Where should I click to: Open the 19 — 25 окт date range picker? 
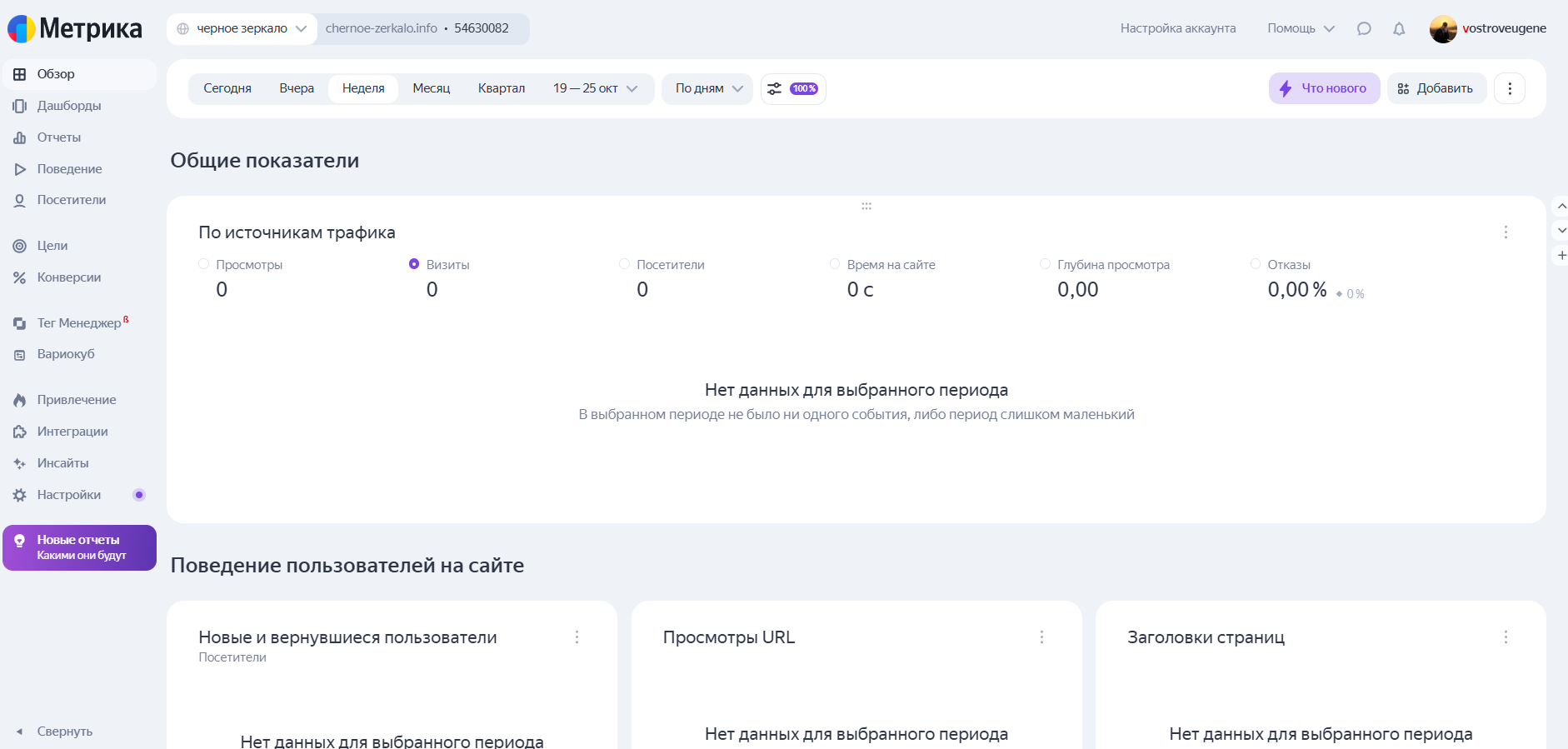595,89
